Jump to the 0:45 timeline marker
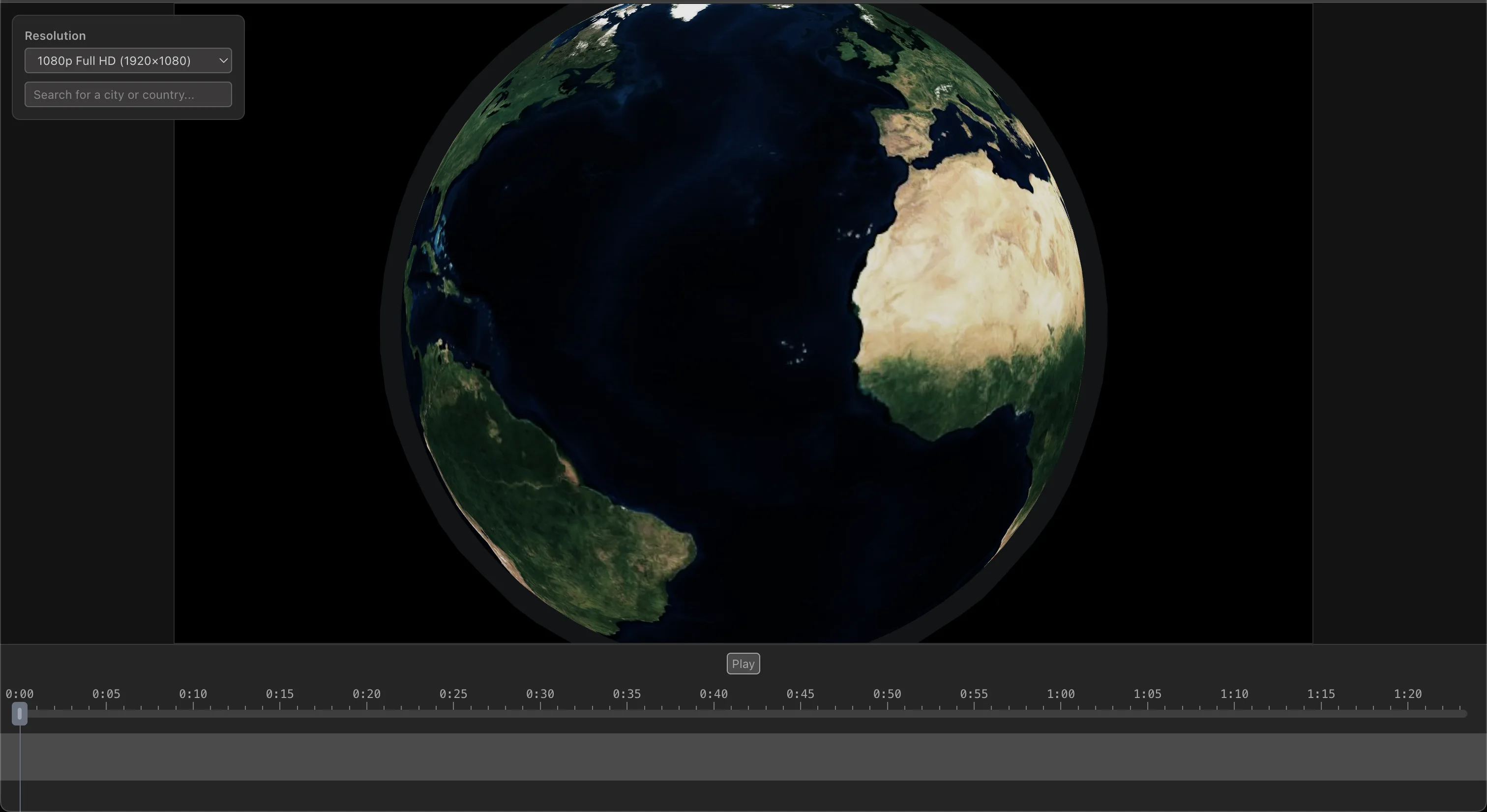1487x812 pixels. coord(801,694)
